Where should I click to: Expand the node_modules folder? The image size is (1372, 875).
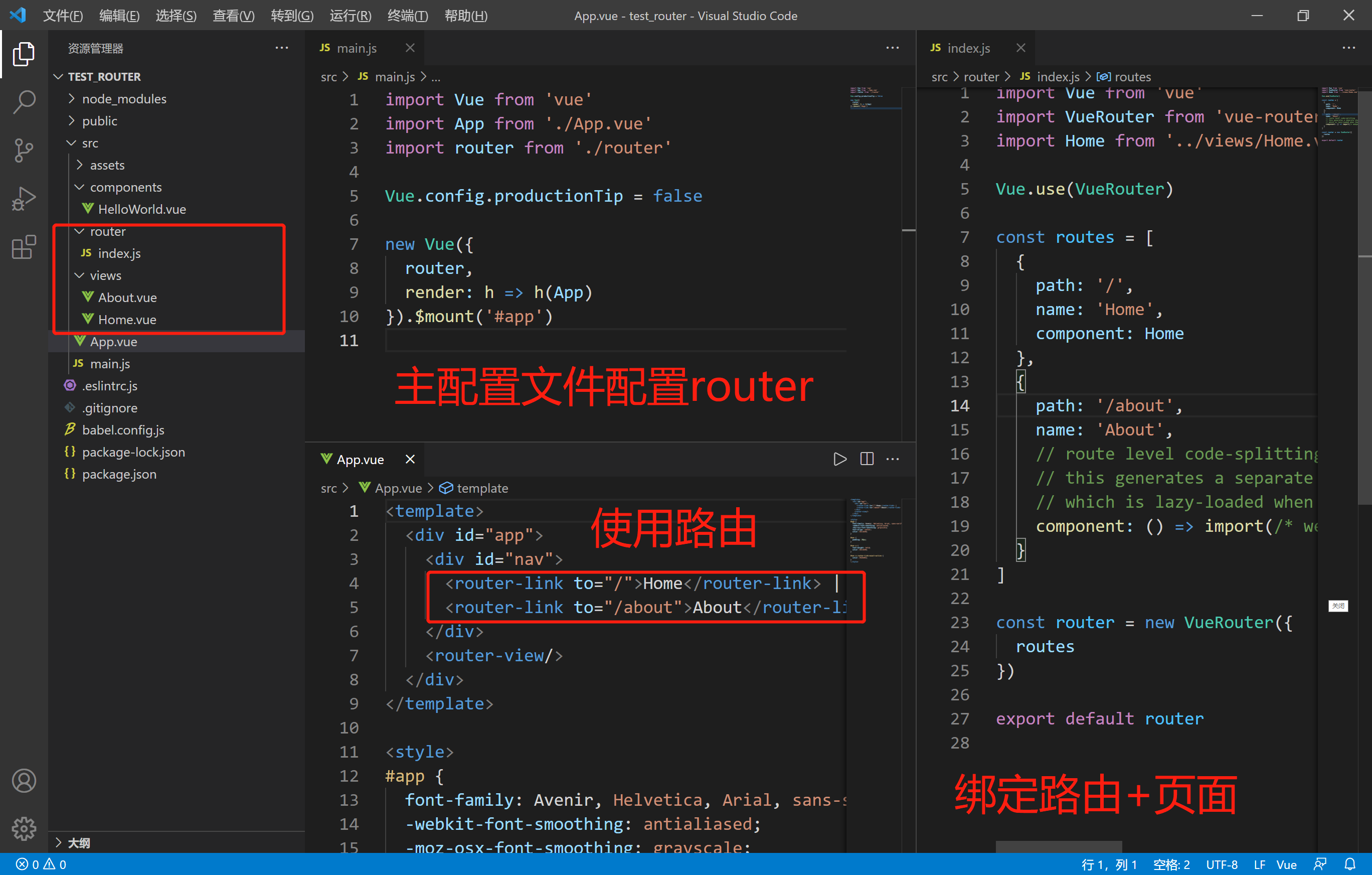click(124, 99)
